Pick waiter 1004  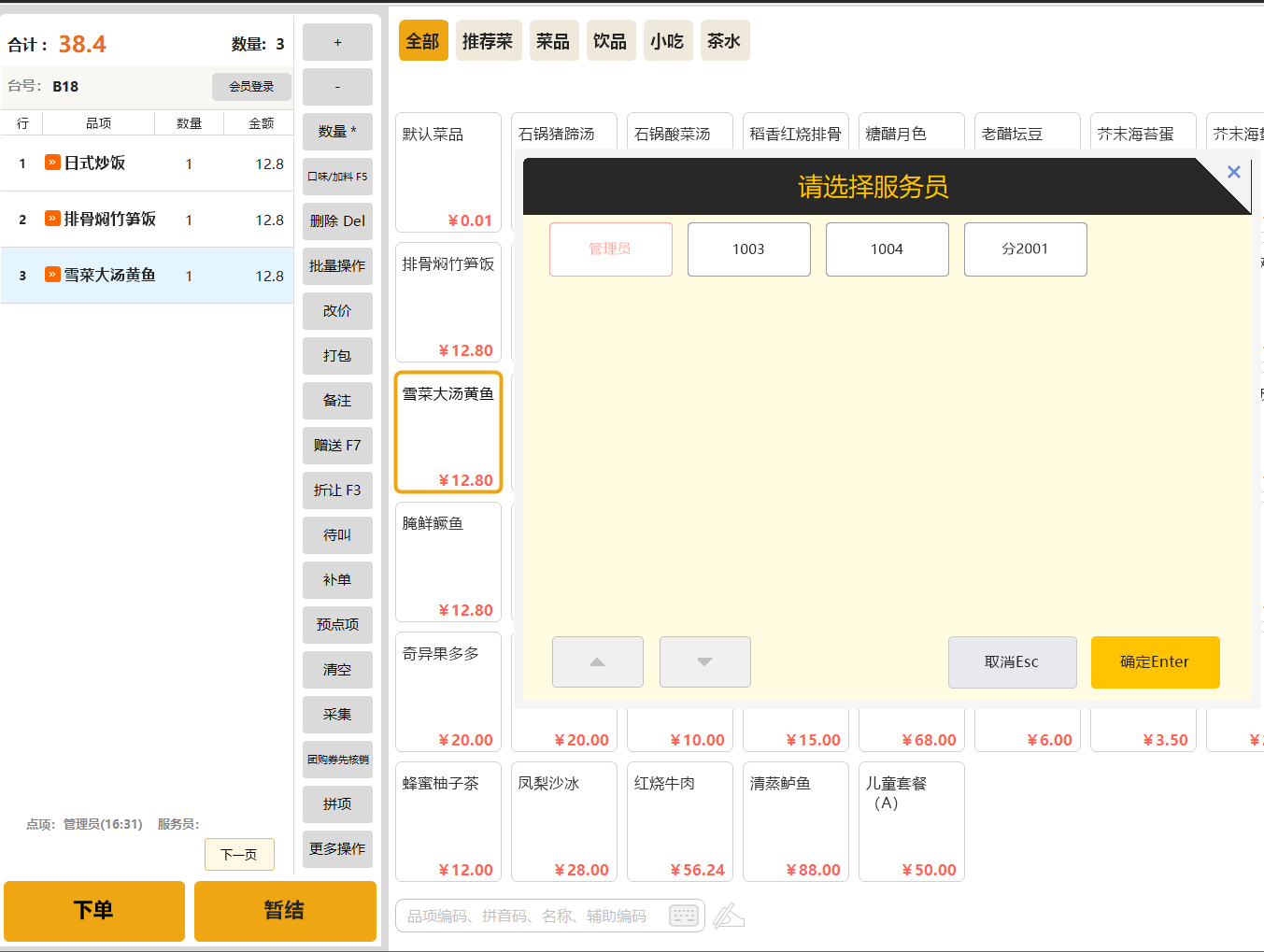click(x=888, y=249)
